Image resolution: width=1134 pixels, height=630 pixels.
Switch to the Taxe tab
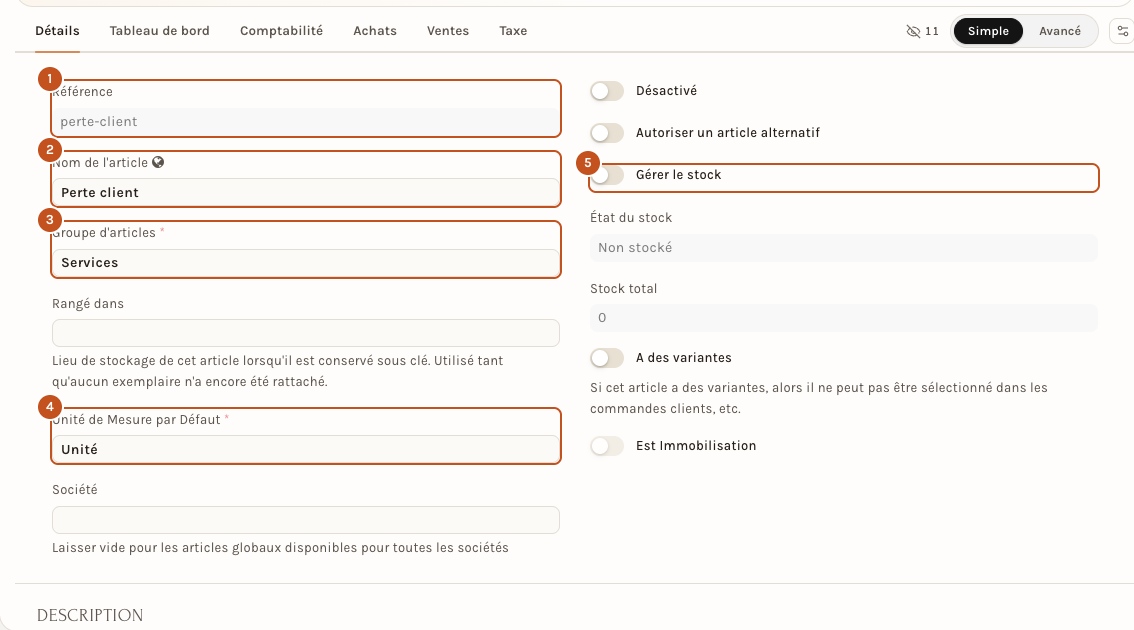point(513,30)
